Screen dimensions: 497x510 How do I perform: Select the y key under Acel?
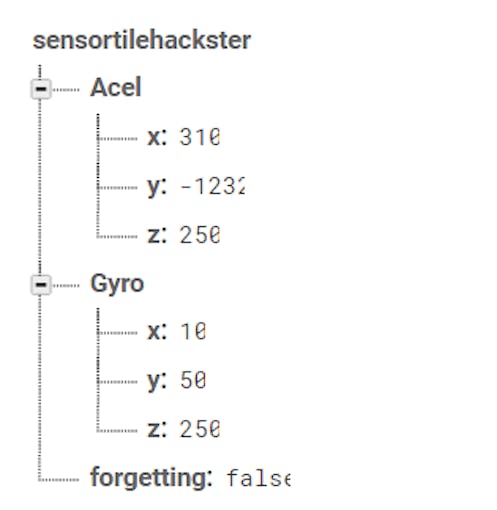point(157,187)
